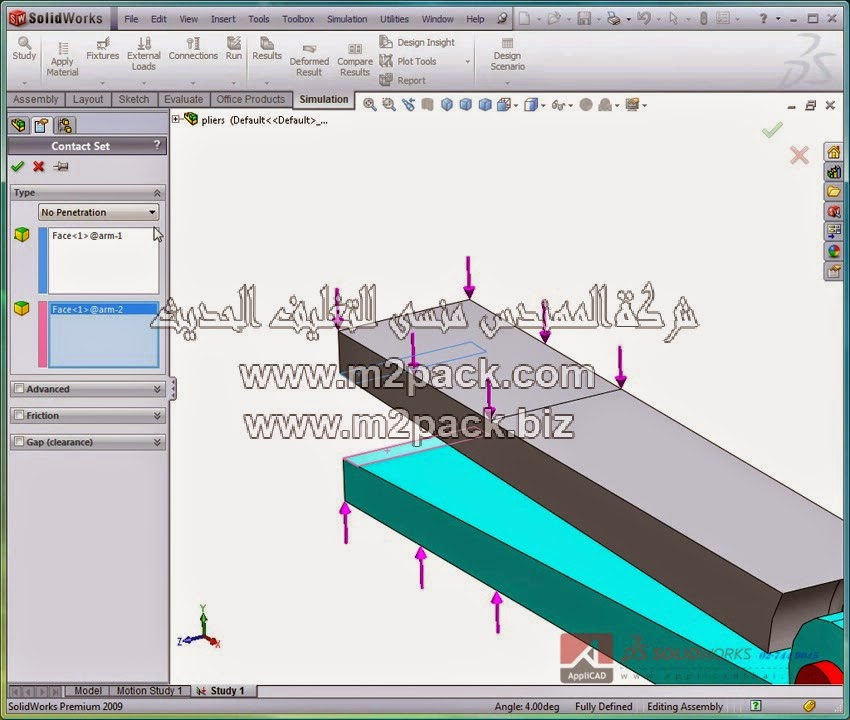The image size is (850, 720).
Task: Switch to the Office Products tab
Action: (x=250, y=99)
